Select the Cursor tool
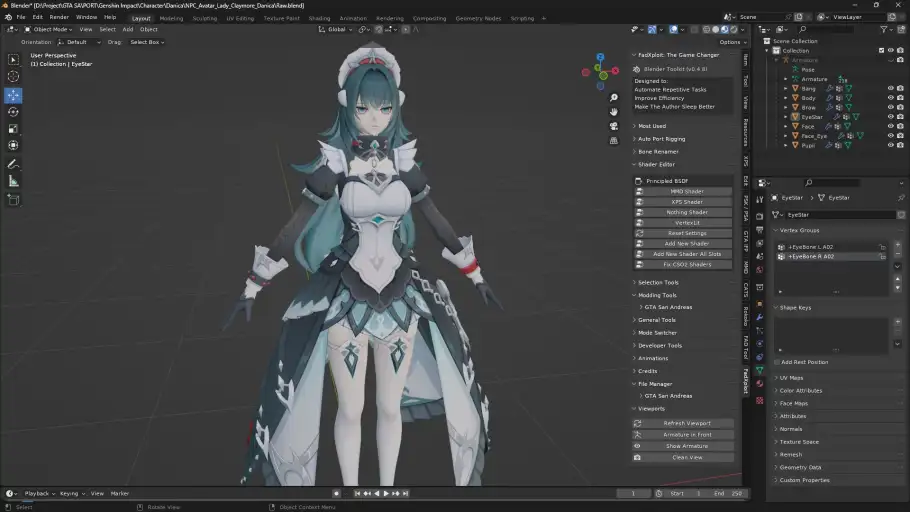The width and height of the screenshot is (910, 512). pos(13,77)
